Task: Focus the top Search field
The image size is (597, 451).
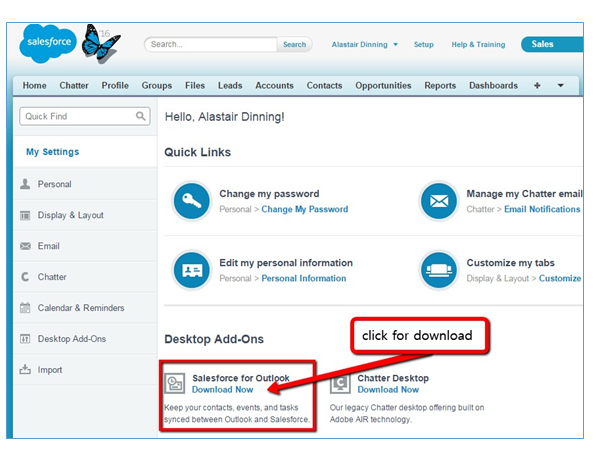Action: tap(211, 45)
